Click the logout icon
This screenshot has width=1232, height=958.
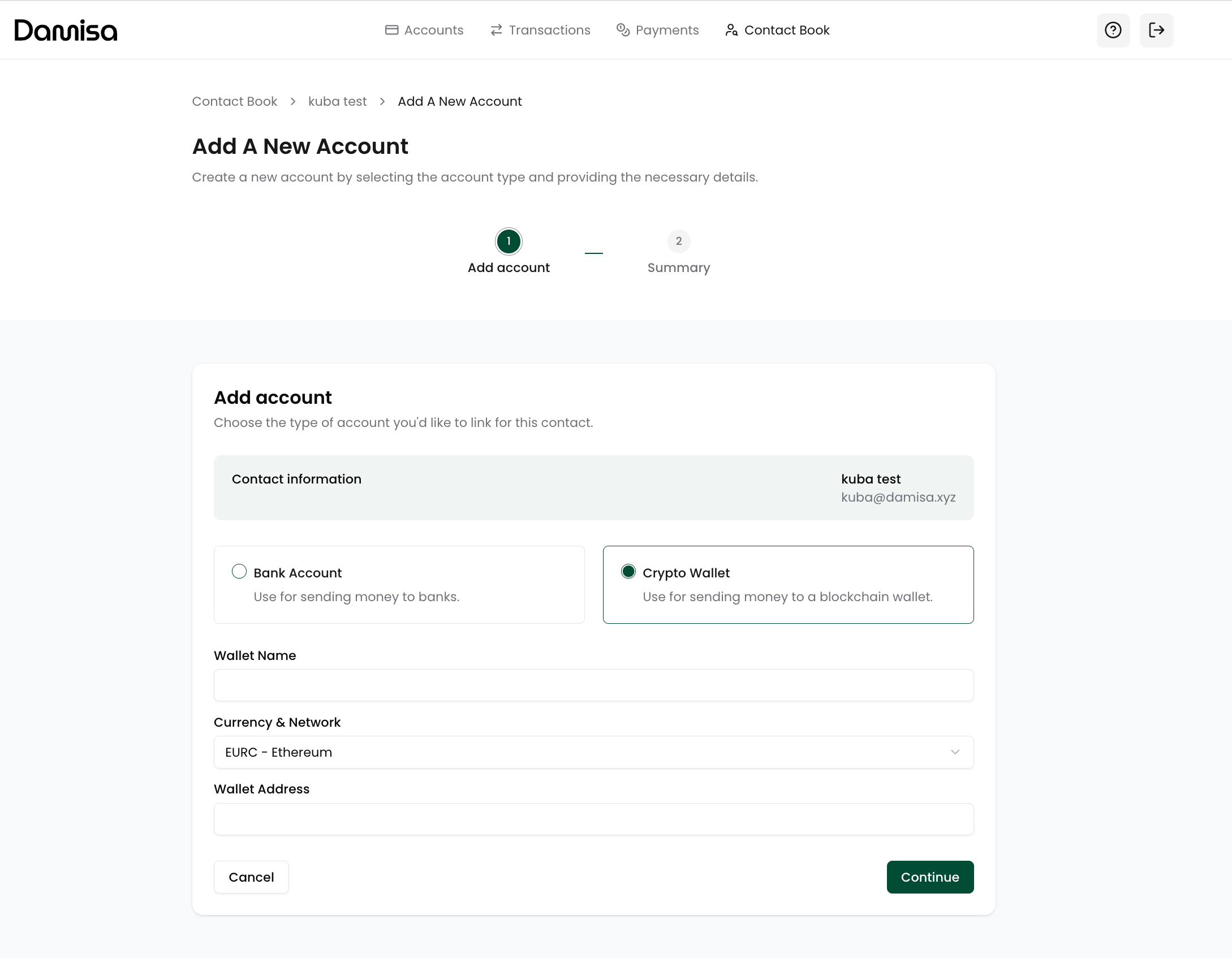pyautogui.click(x=1156, y=30)
